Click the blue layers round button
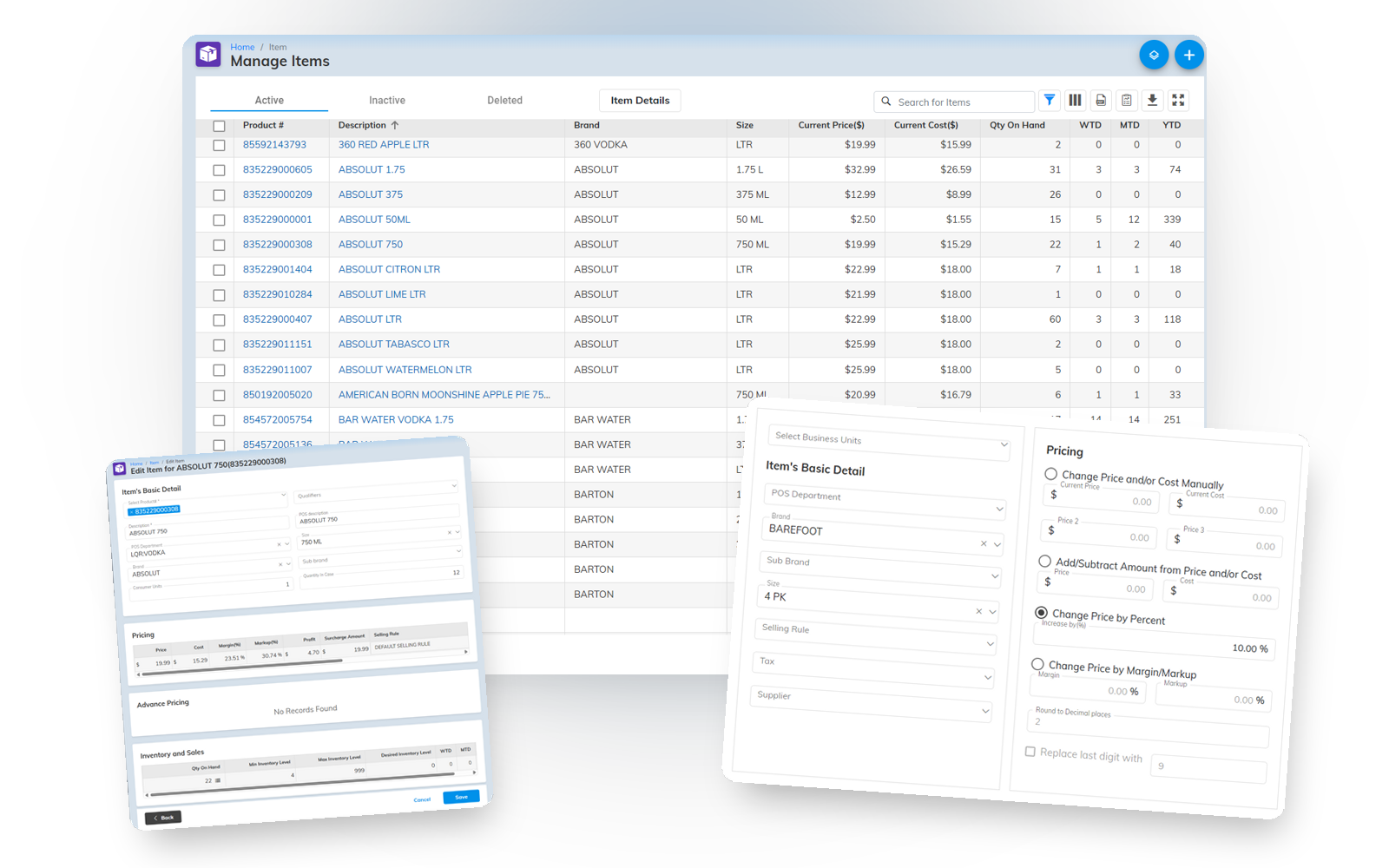Image resolution: width=1389 pixels, height=868 pixels. pos(1154,55)
